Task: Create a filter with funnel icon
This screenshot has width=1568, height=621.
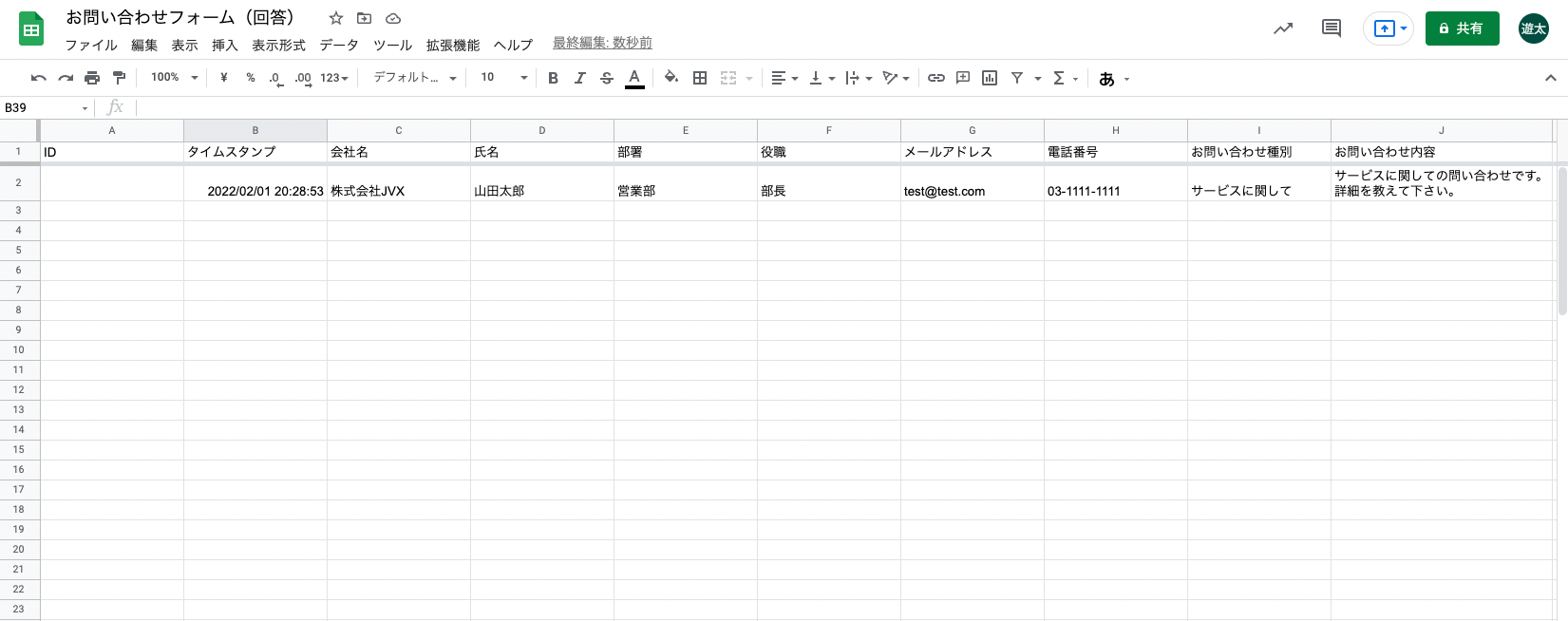Action: pos(1017,78)
